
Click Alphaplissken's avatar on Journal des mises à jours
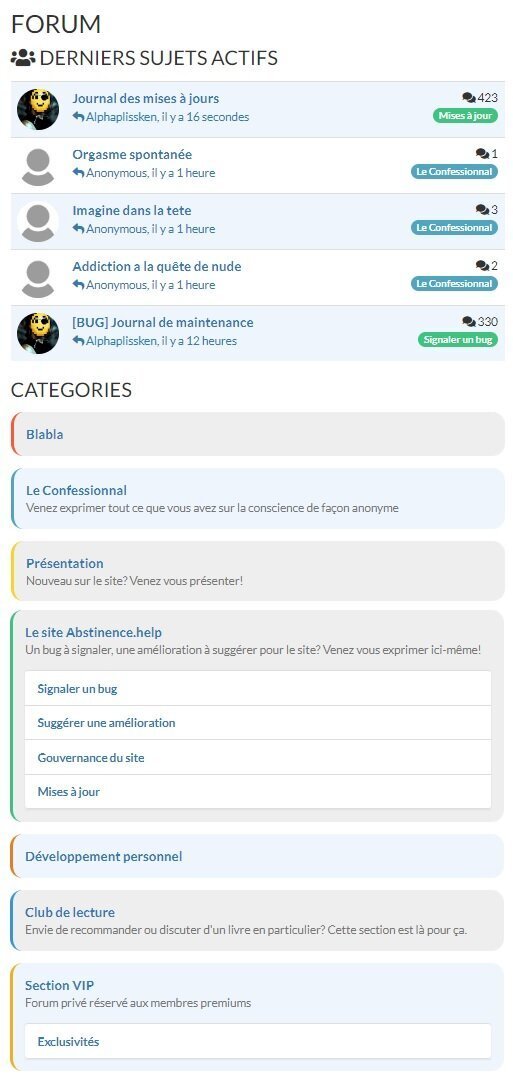pyautogui.click(x=38, y=109)
